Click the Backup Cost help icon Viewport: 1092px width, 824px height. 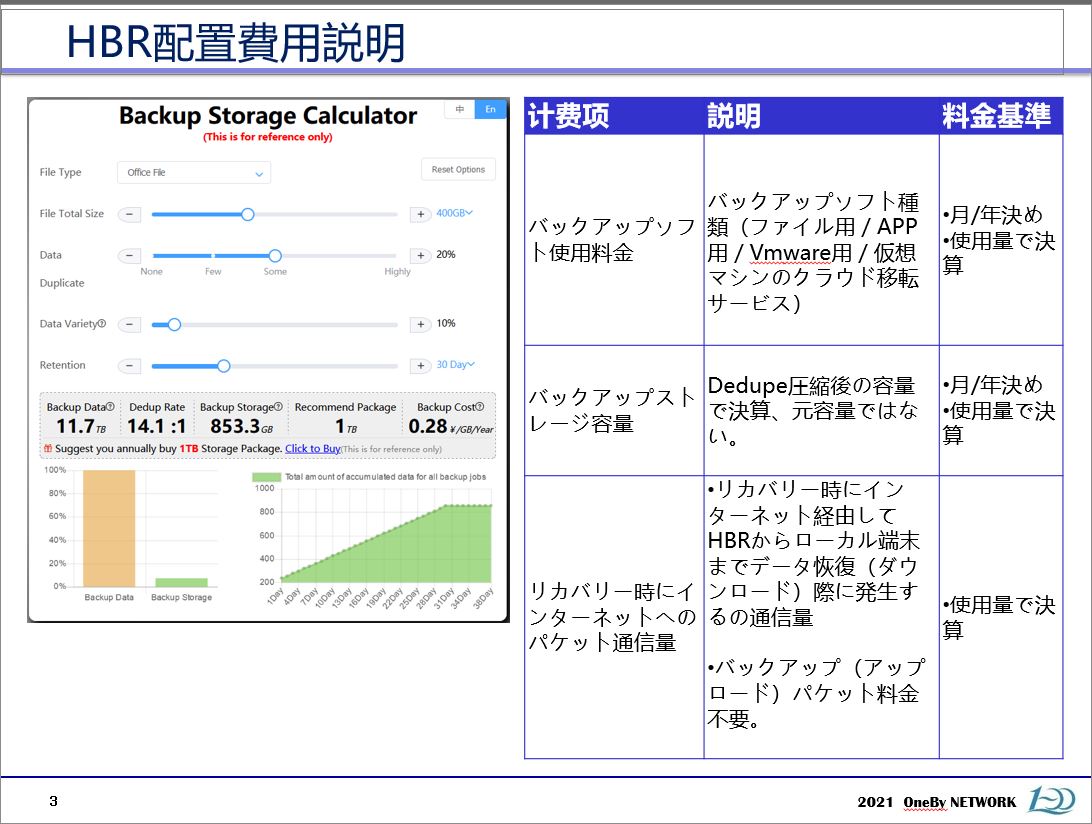(x=479, y=407)
